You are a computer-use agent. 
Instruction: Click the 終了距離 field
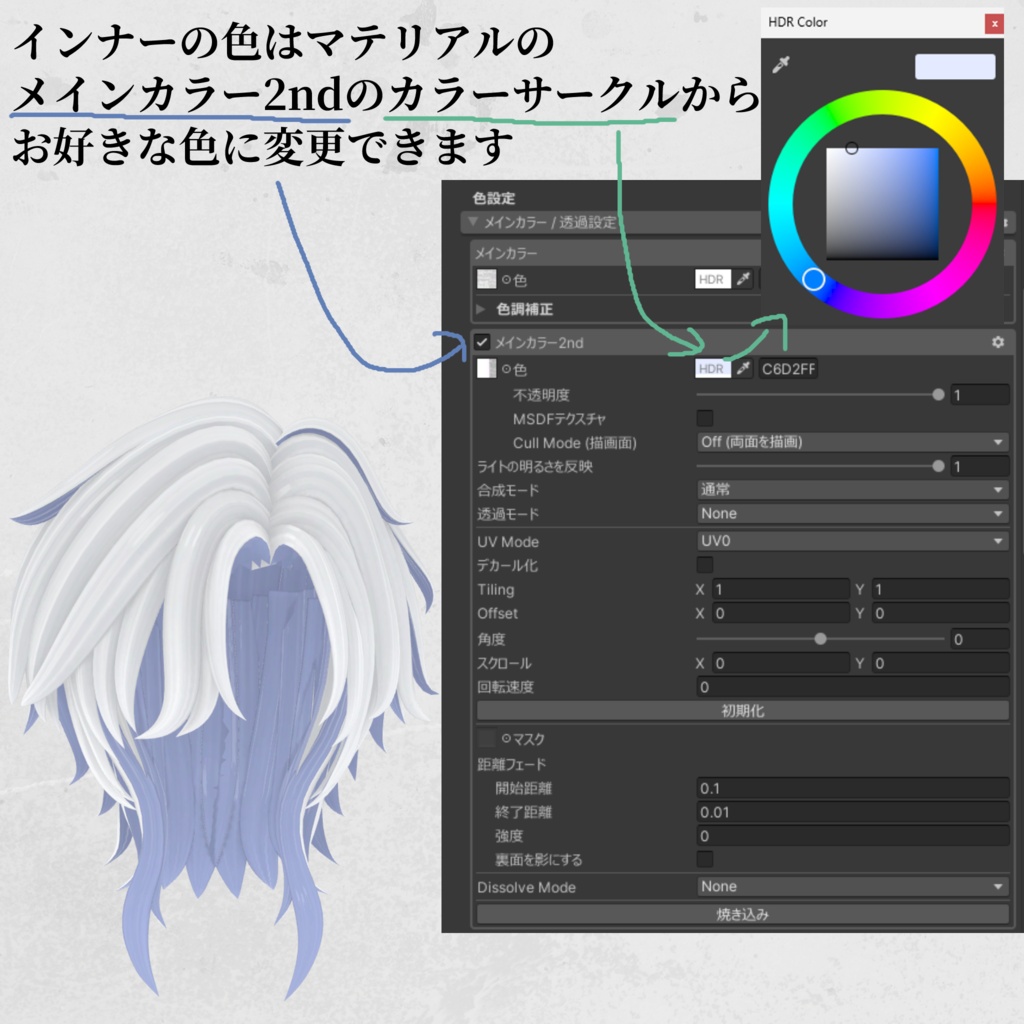point(853,812)
